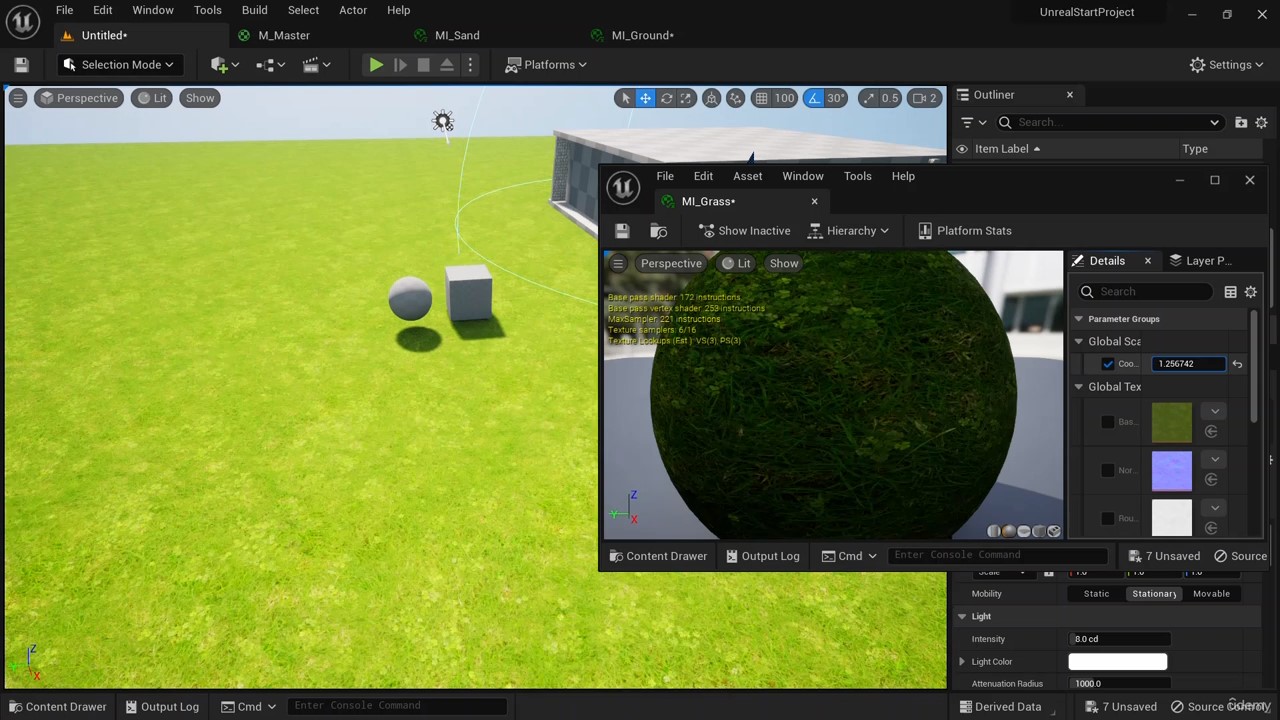This screenshot has width=1280, height=720.
Task: Click the 1.256742 scalar value field
Action: point(1188,364)
